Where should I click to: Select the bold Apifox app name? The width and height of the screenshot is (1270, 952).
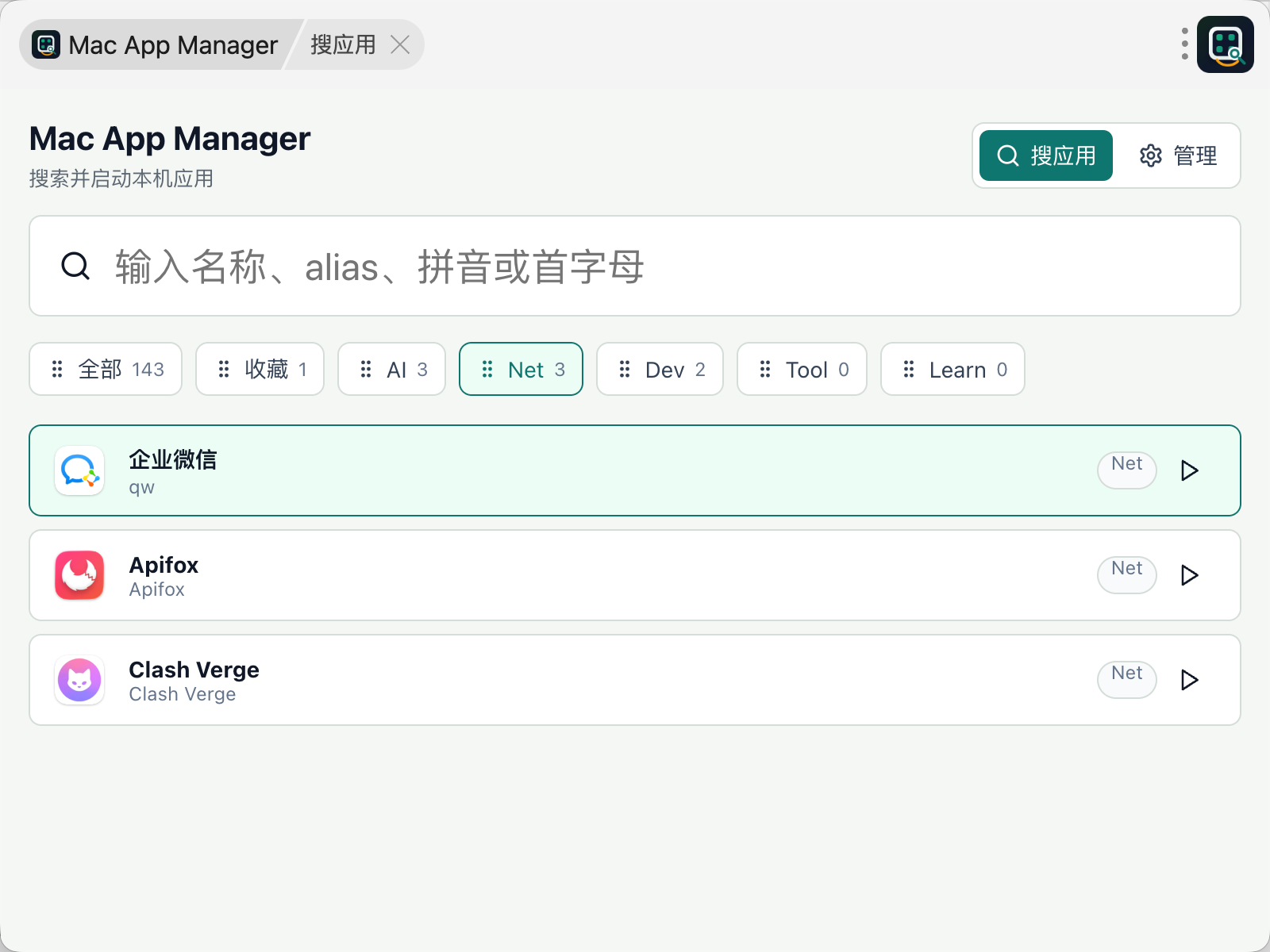[164, 565]
